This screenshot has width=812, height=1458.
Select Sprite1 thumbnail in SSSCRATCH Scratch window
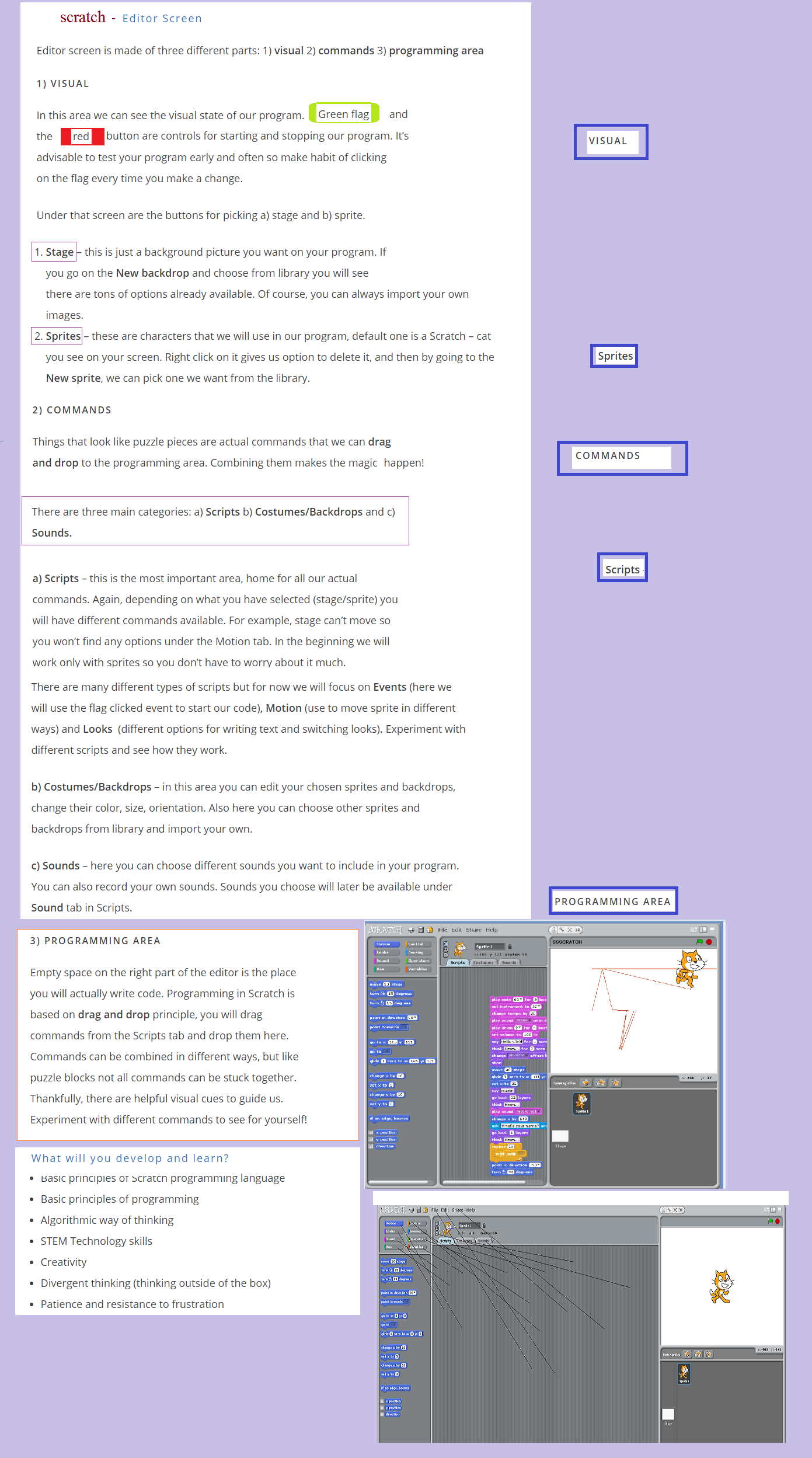[x=582, y=1104]
